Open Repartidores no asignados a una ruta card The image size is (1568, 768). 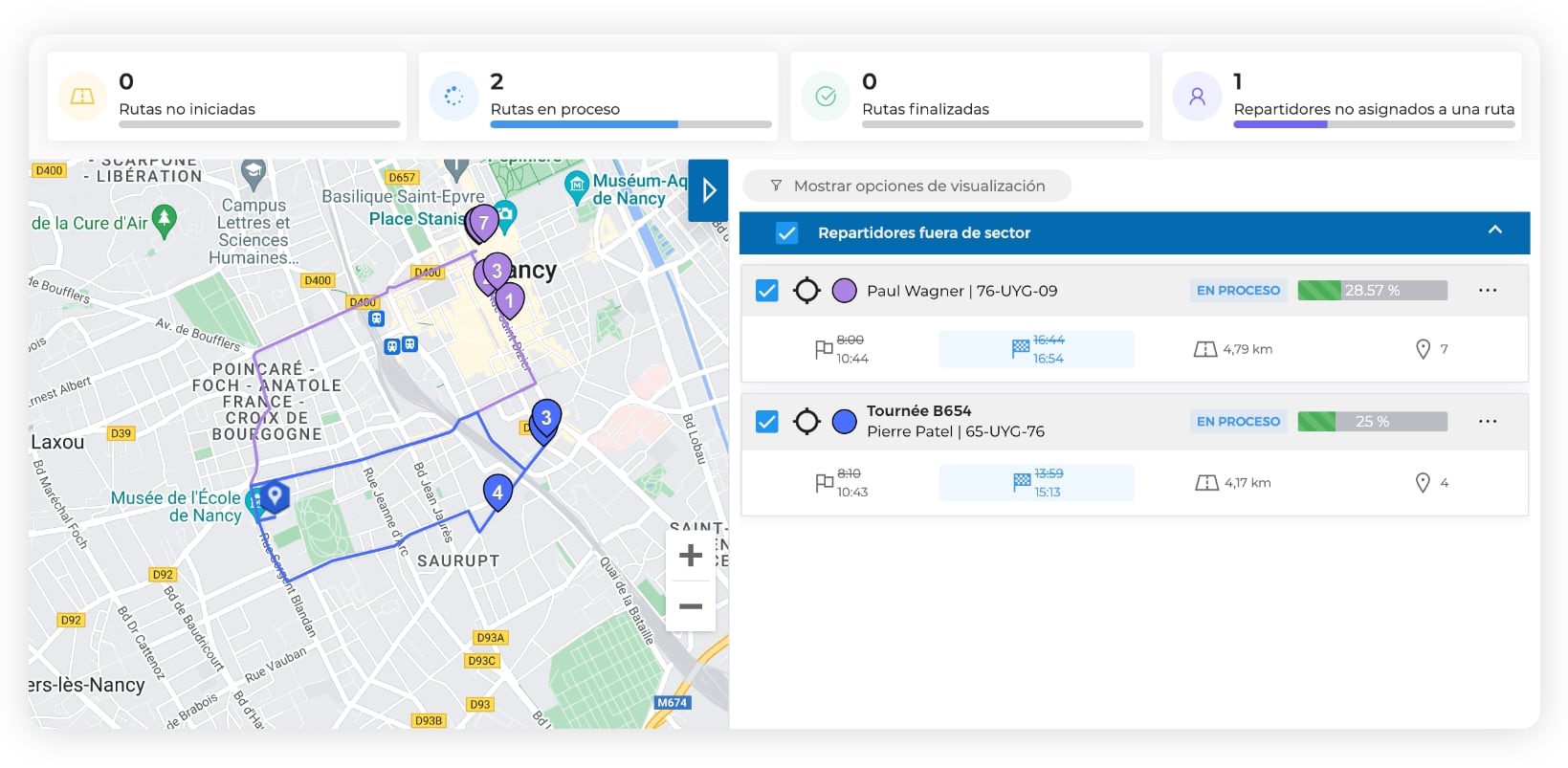coord(1341,97)
